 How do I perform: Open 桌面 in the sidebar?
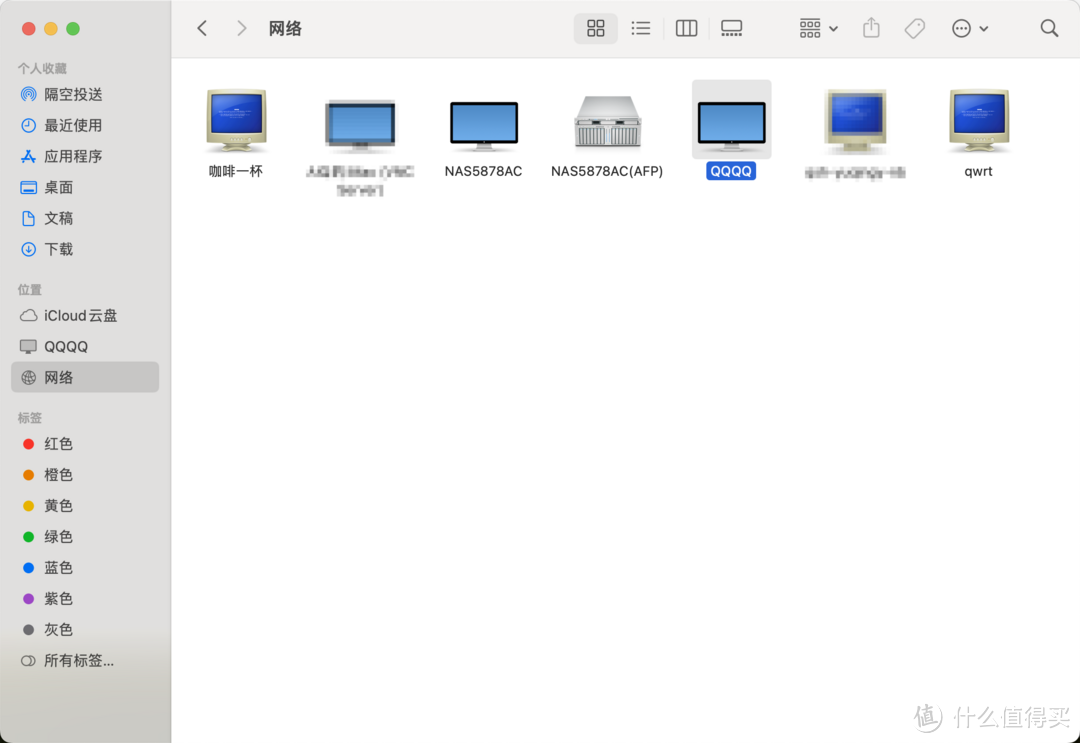coord(85,187)
